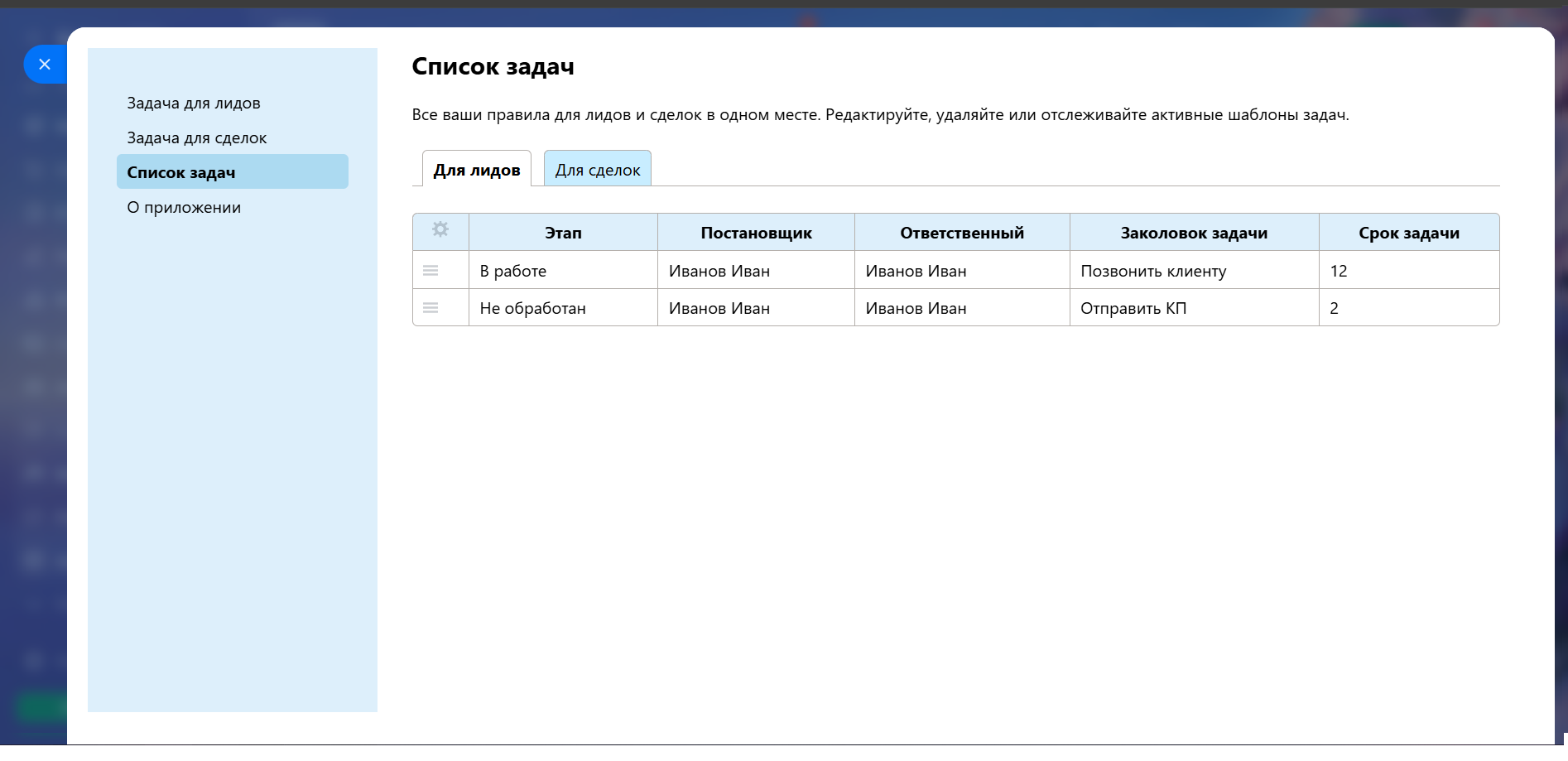Switch to the "Для сделок" tab
The width and height of the screenshot is (1568, 761).
click(598, 169)
